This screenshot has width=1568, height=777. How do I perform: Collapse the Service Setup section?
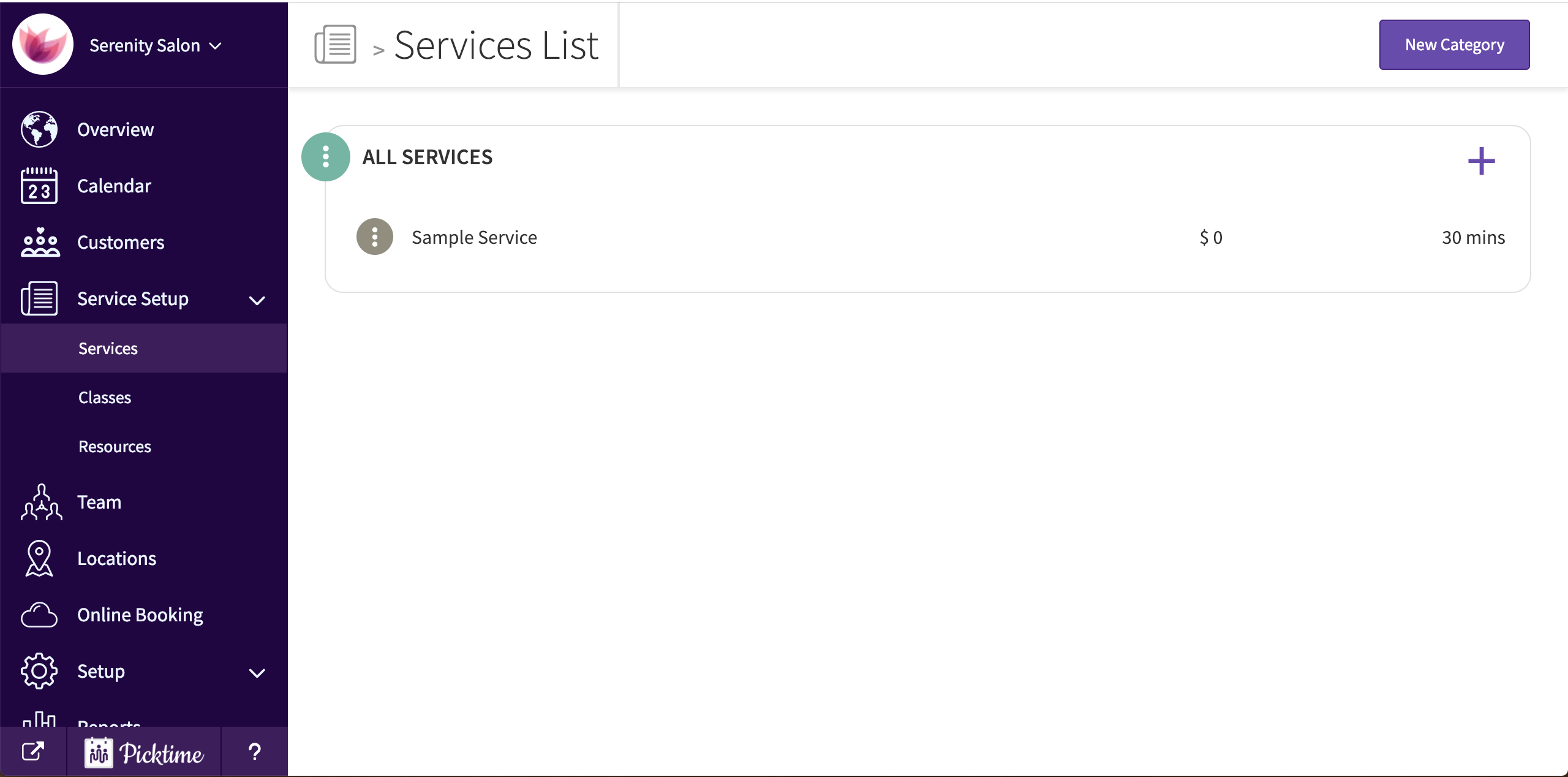tap(257, 300)
